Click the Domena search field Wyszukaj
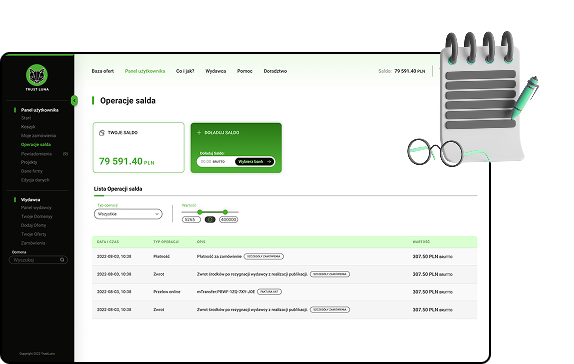The width and height of the screenshot is (574, 364). pyautogui.click(x=38, y=260)
